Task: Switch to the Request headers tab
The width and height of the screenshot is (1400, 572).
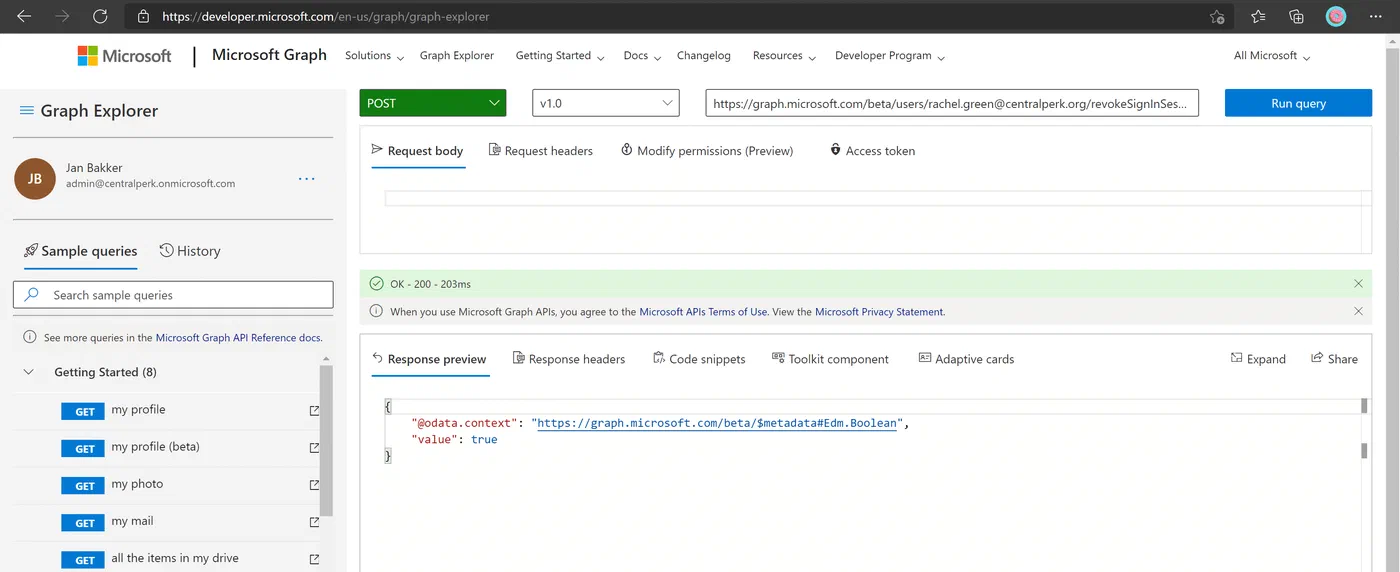Action: (541, 151)
